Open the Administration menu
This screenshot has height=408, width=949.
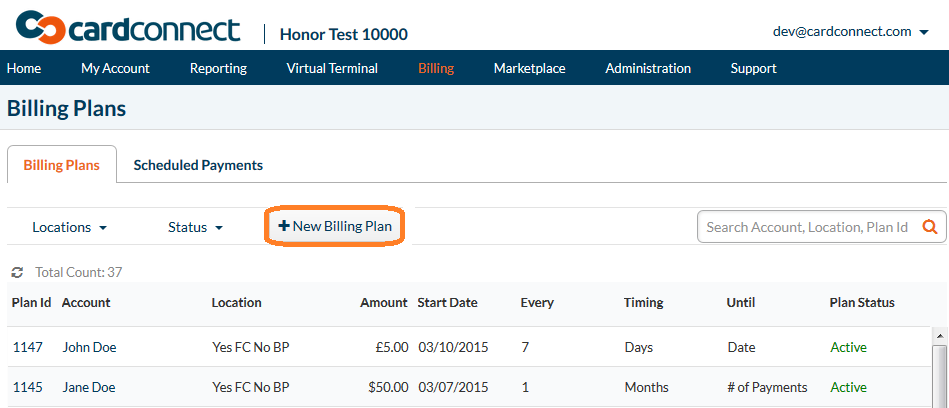[x=648, y=68]
